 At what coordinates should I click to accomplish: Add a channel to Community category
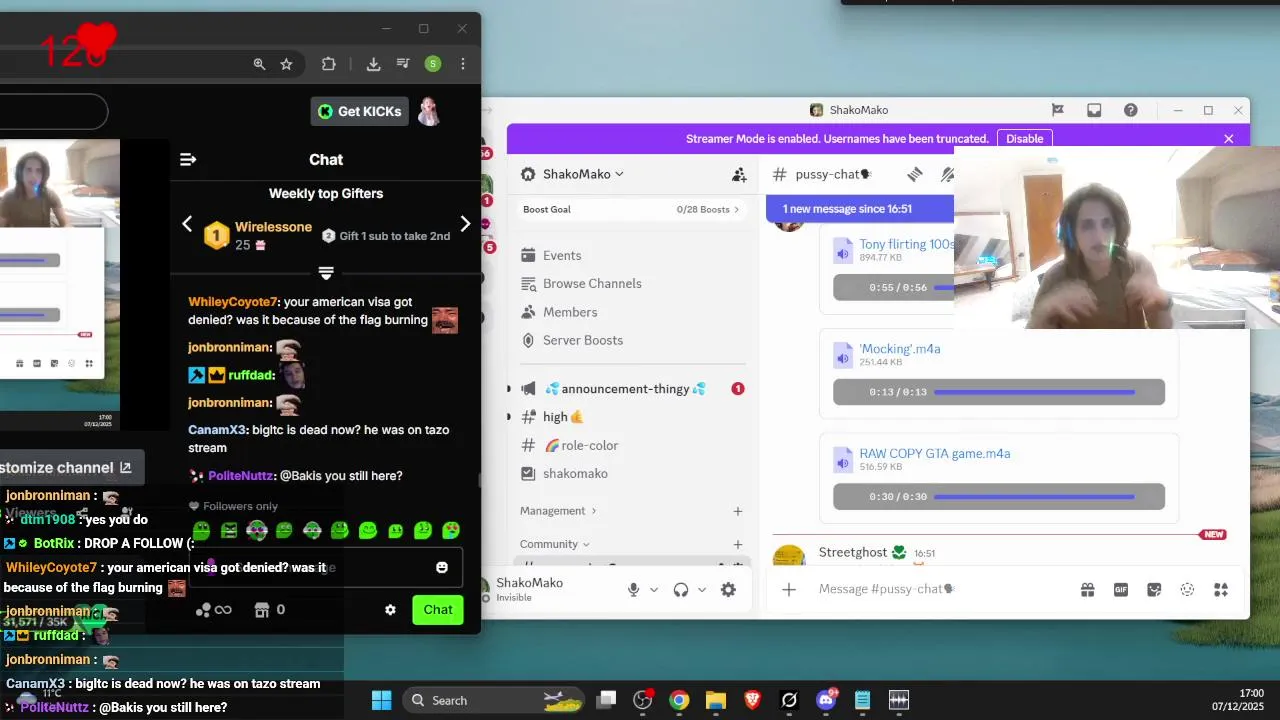click(x=738, y=544)
